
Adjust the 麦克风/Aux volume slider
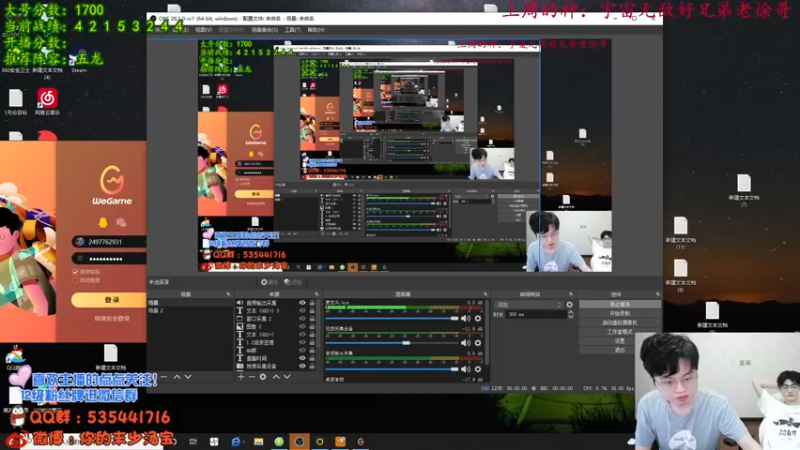click(392, 318)
